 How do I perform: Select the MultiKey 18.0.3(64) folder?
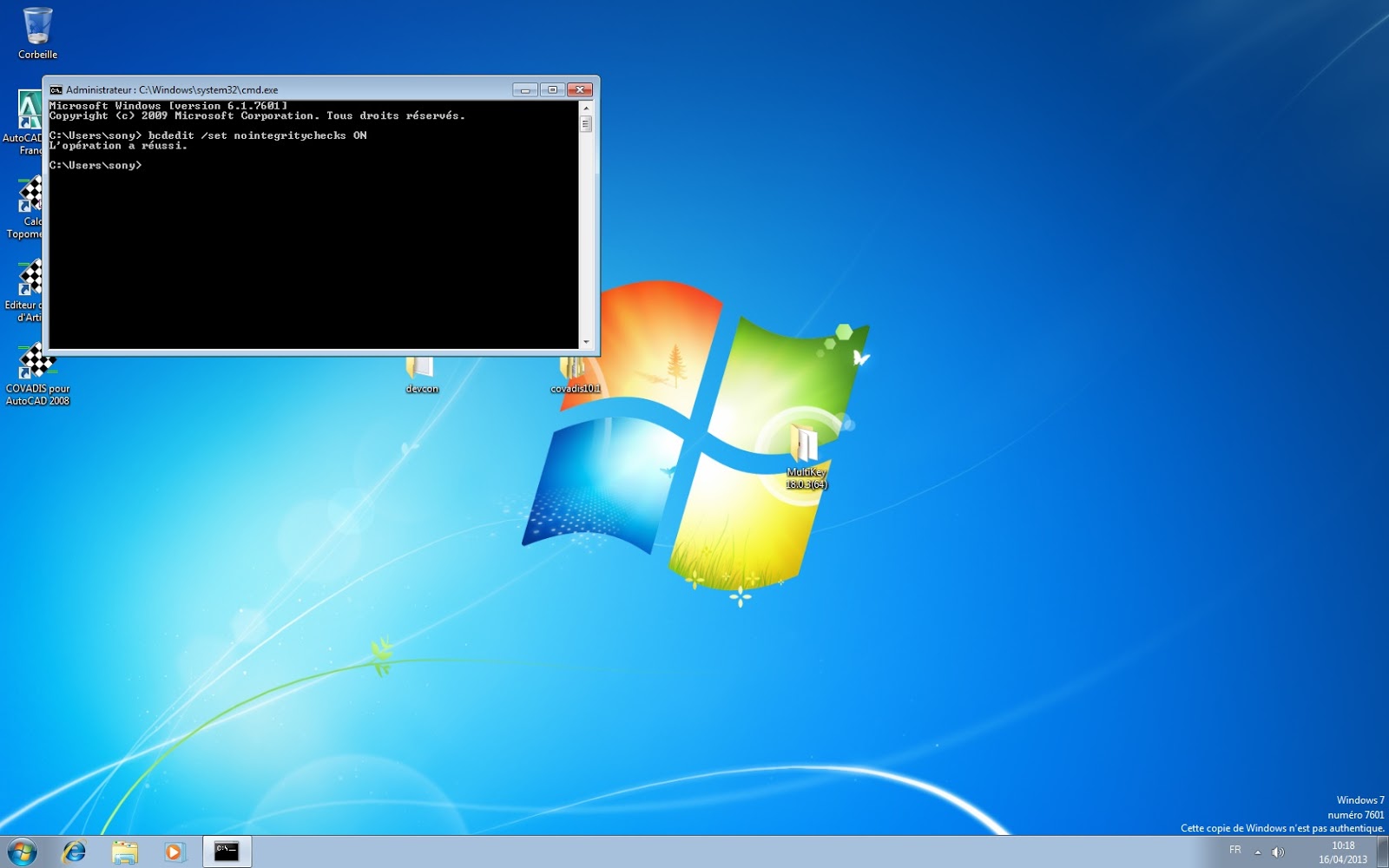tap(806, 457)
